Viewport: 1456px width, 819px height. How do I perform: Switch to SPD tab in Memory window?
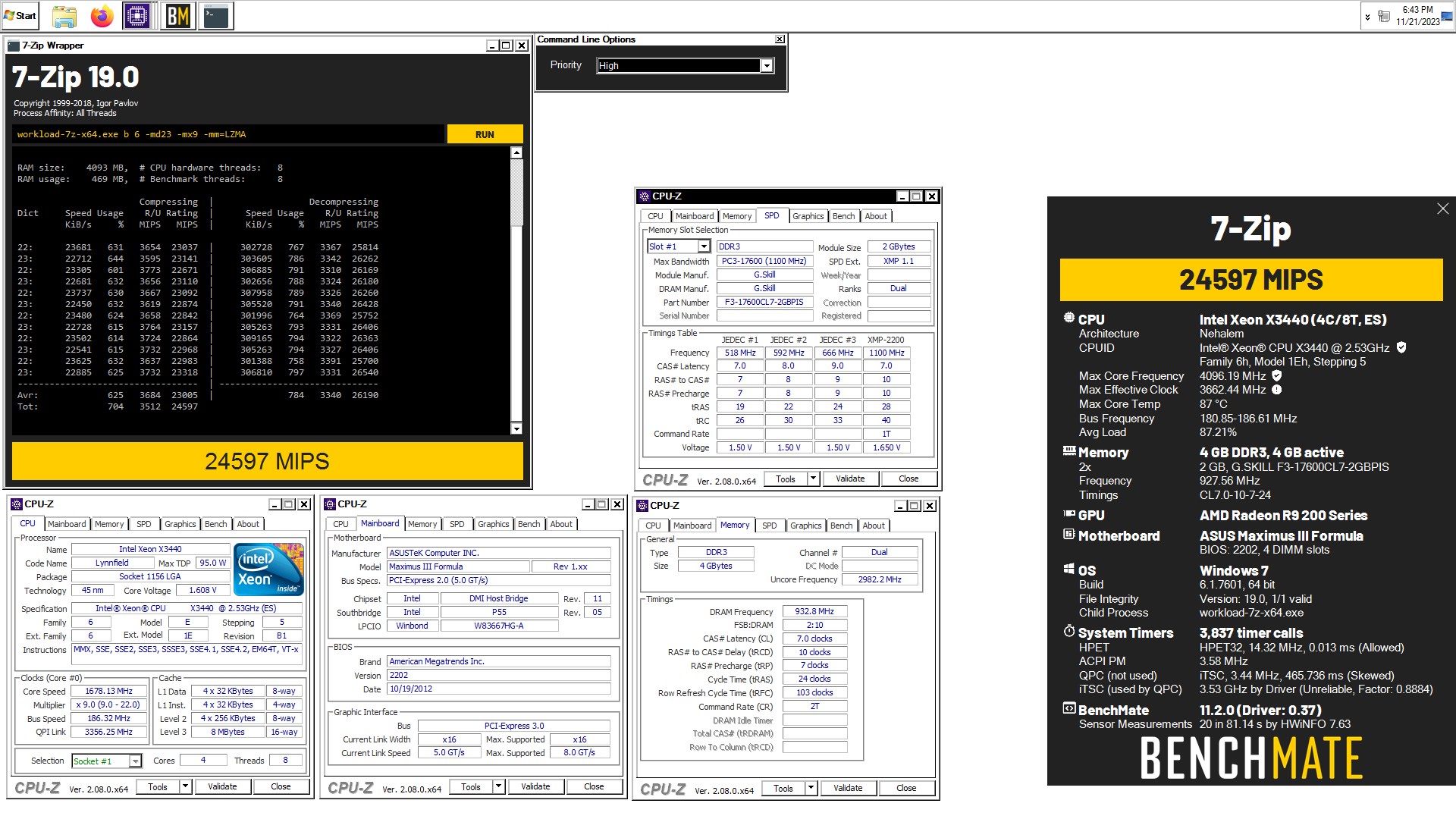(x=770, y=526)
